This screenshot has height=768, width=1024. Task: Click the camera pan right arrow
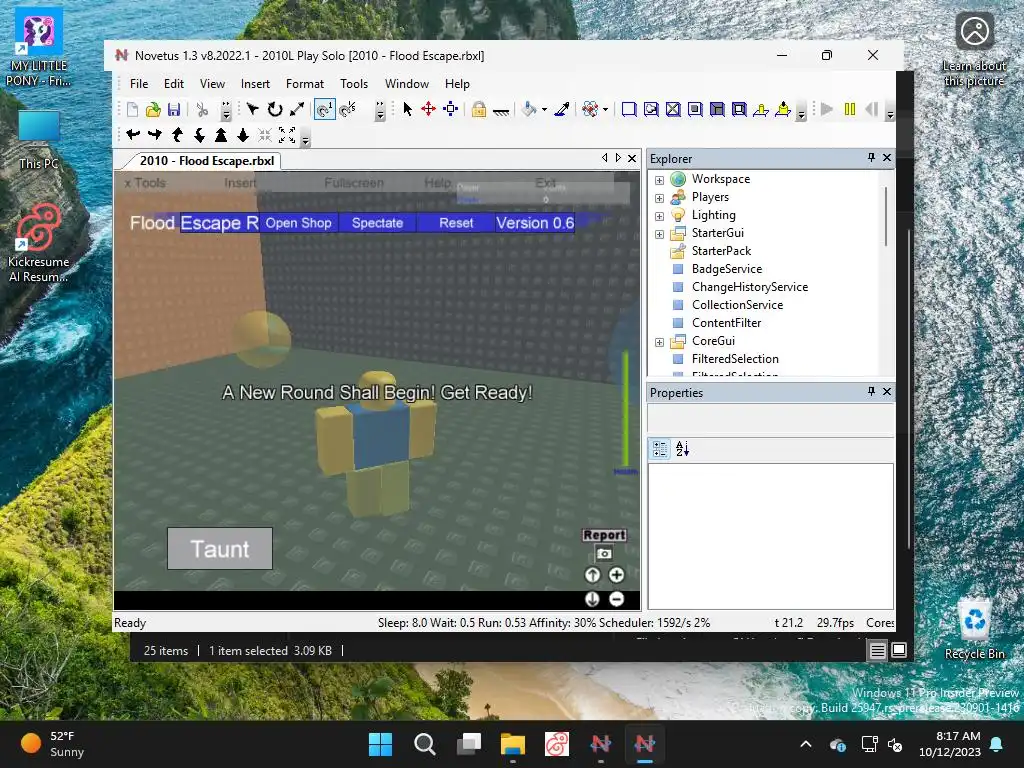155,135
